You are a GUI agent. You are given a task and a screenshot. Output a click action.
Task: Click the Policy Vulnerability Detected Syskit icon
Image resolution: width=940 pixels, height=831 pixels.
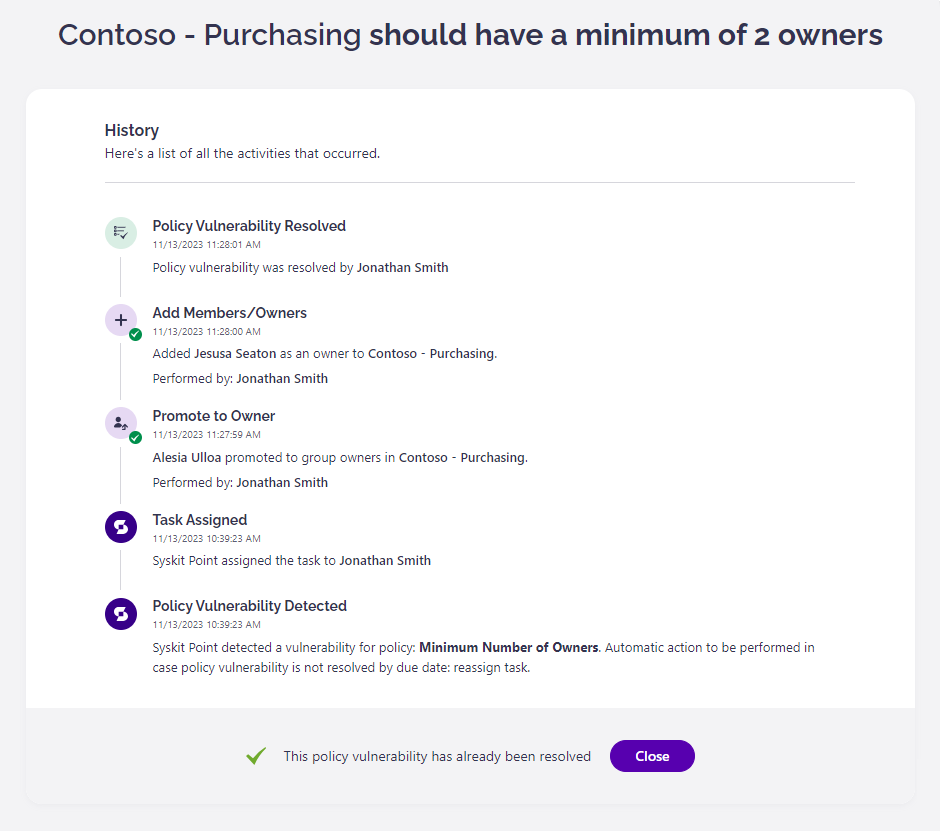coord(121,613)
